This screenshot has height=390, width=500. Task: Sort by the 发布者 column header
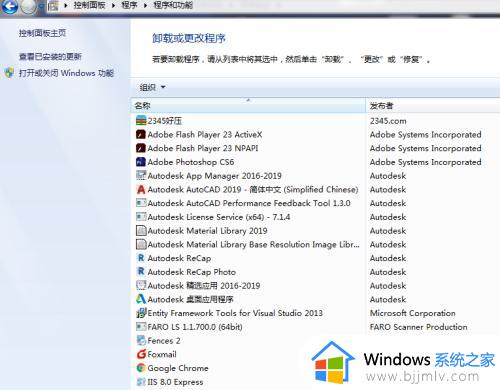coord(433,106)
